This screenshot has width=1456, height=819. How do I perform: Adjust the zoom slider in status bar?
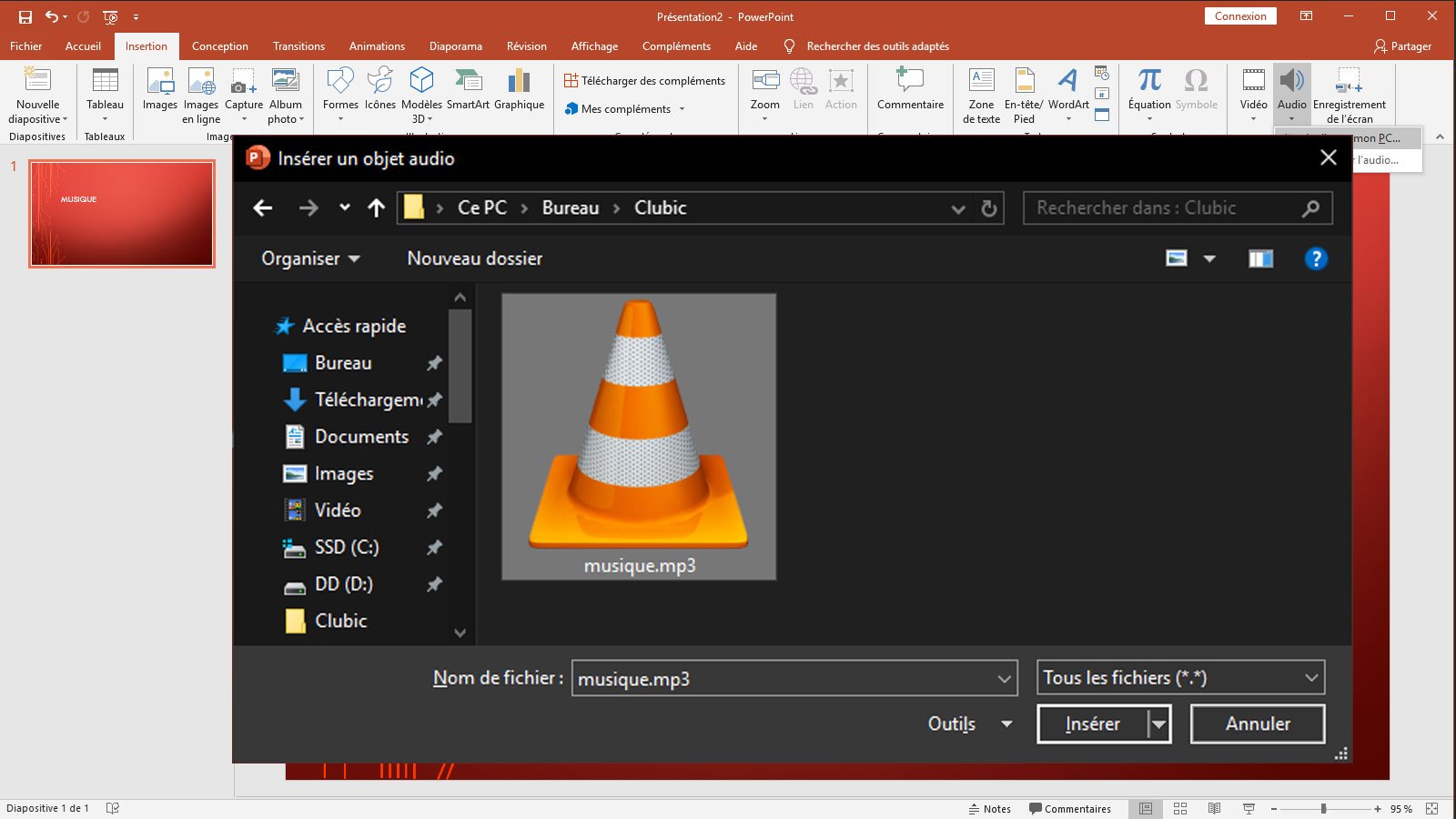[1323, 808]
